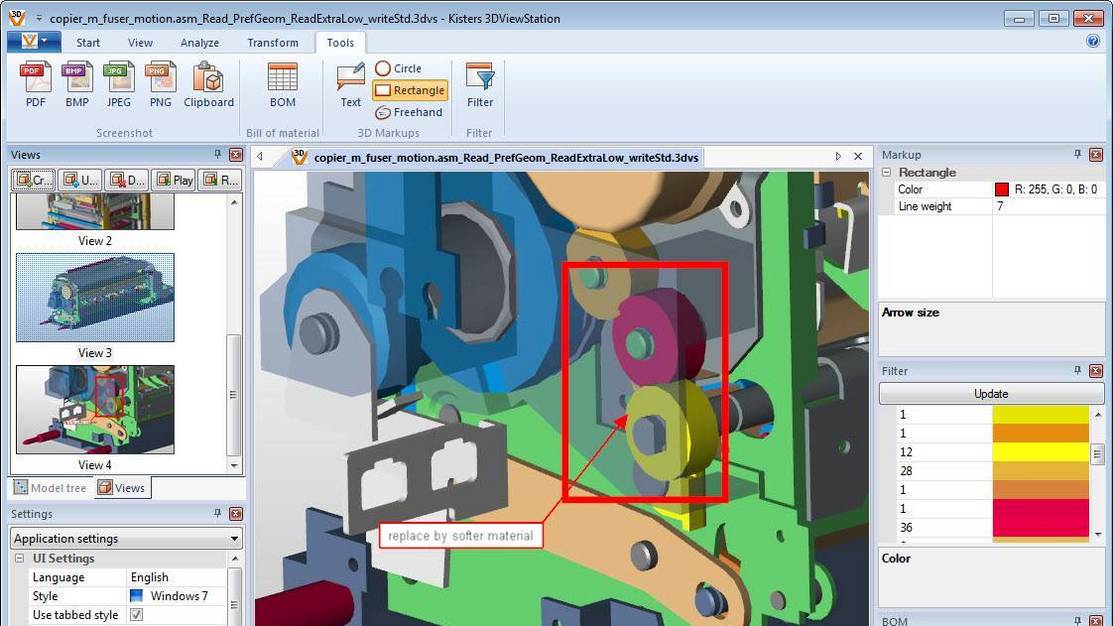Choose the Circle markup tool
This screenshot has height=626, width=1113.
point(398,68)
